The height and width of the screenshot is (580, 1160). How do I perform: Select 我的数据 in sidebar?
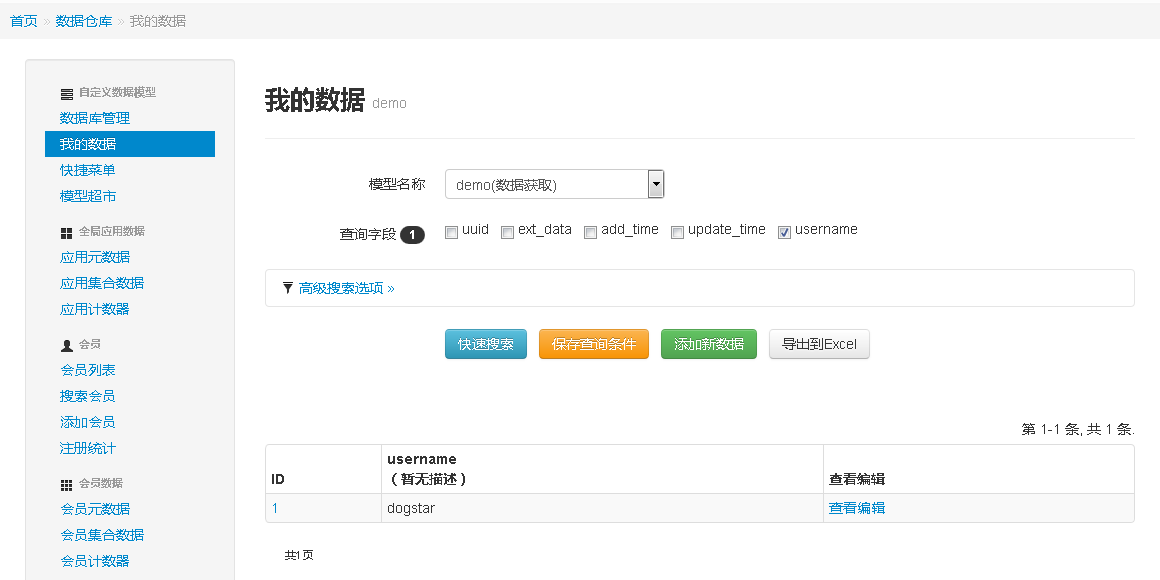click(129, 144)
